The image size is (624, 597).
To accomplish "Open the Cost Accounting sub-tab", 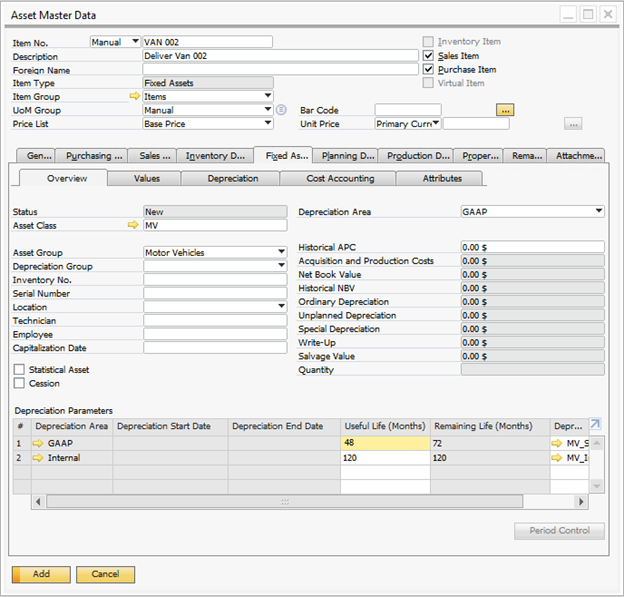I will click(x=337, y=178).
